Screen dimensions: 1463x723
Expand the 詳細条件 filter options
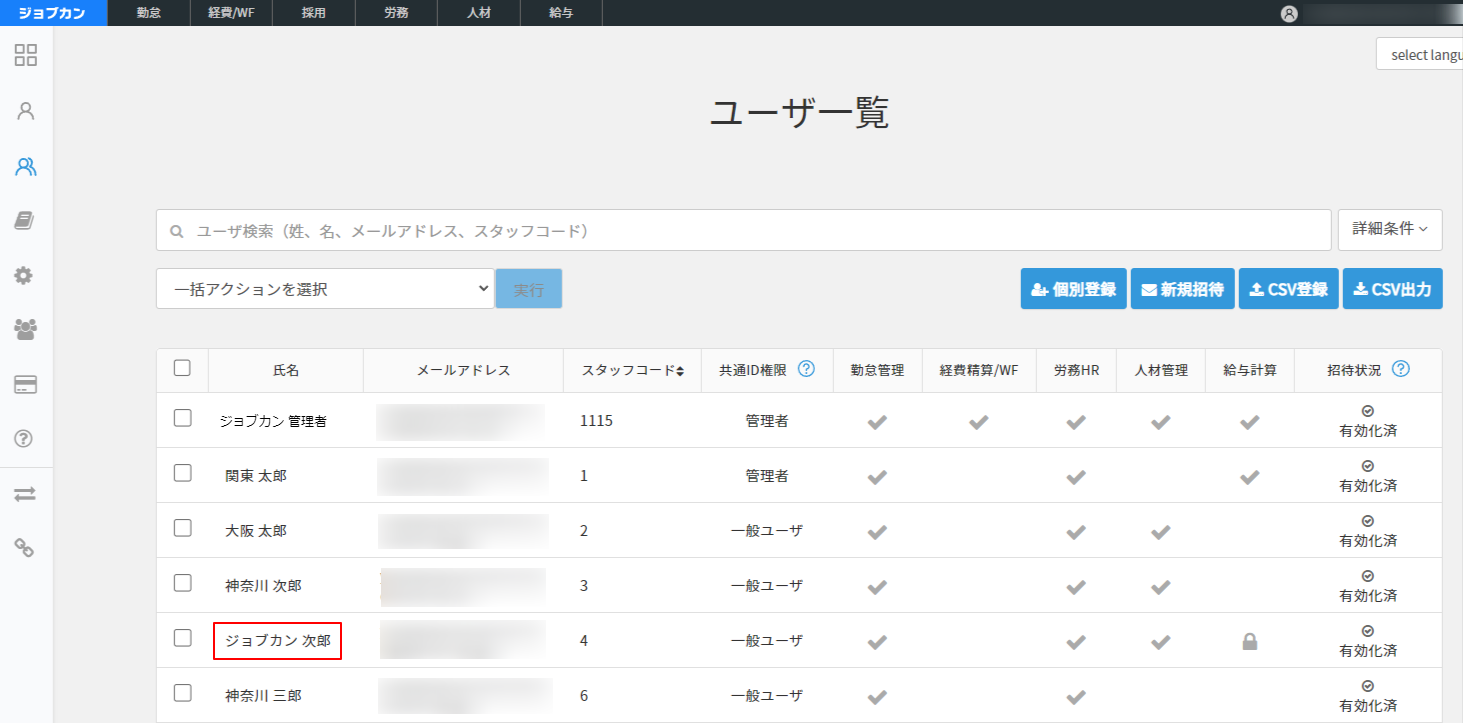(1389, 229)
